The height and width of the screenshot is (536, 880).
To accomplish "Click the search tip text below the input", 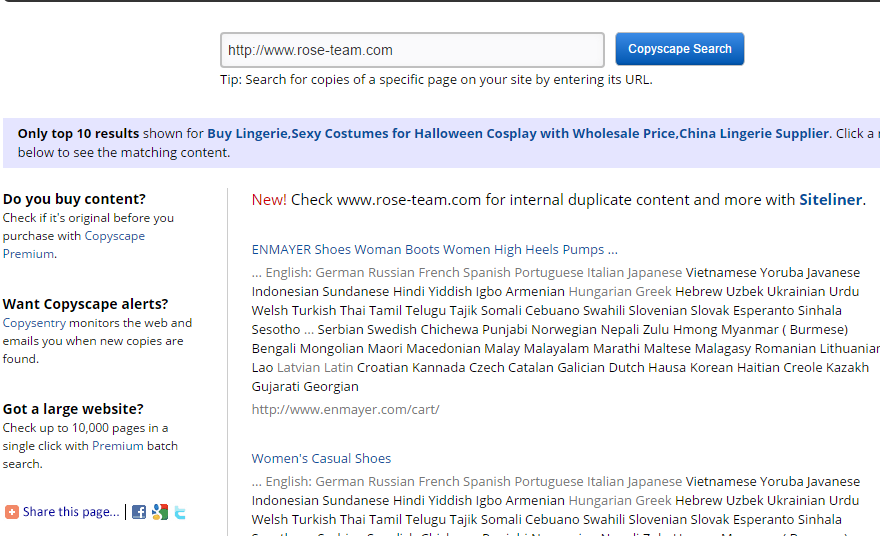I will click(x=436, y=80).
